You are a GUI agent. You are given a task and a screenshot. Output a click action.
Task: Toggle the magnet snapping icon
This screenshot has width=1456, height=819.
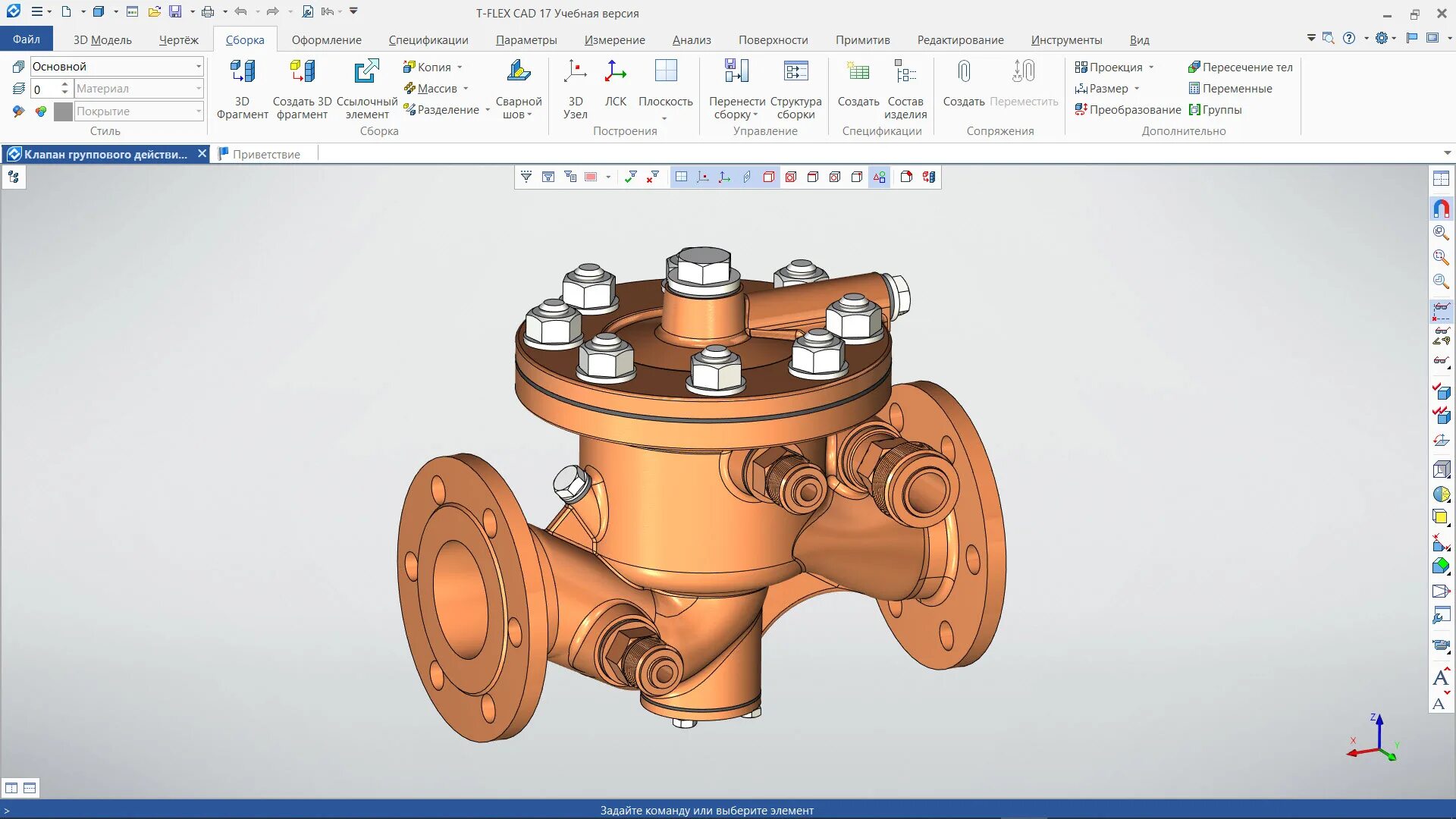click(x=1441, y=209)
